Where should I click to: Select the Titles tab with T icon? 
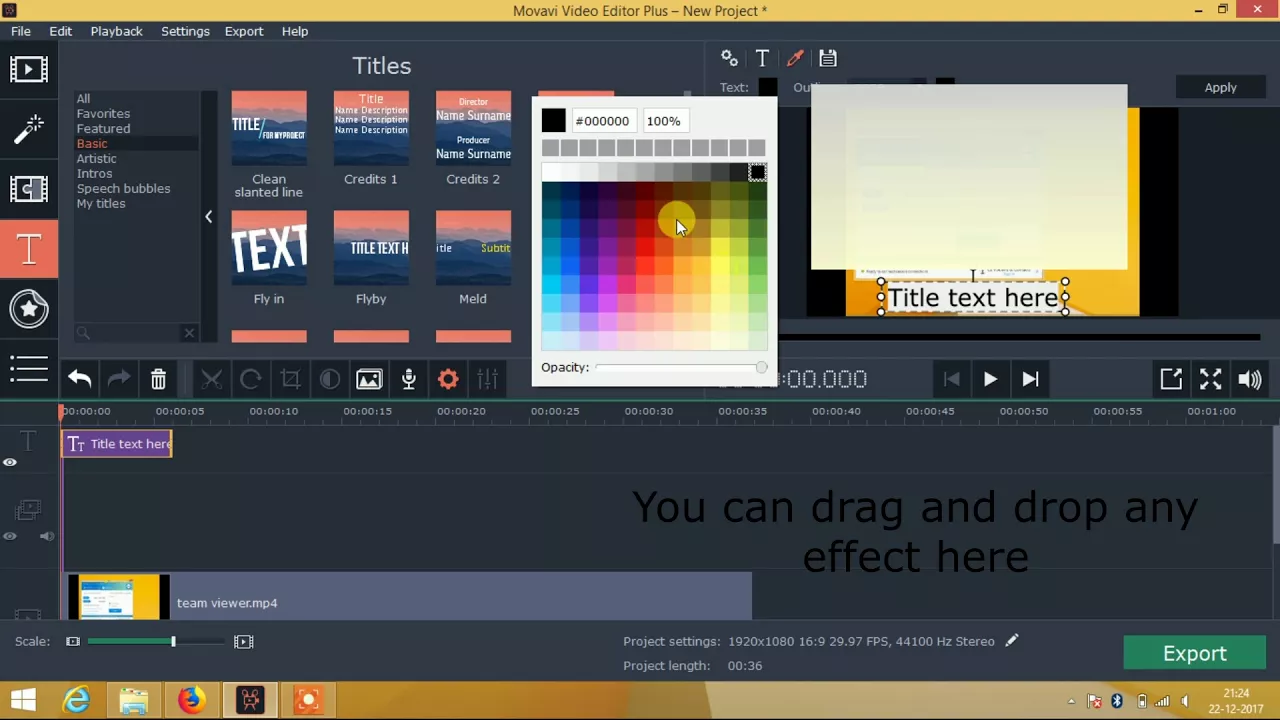click(28, 249)
